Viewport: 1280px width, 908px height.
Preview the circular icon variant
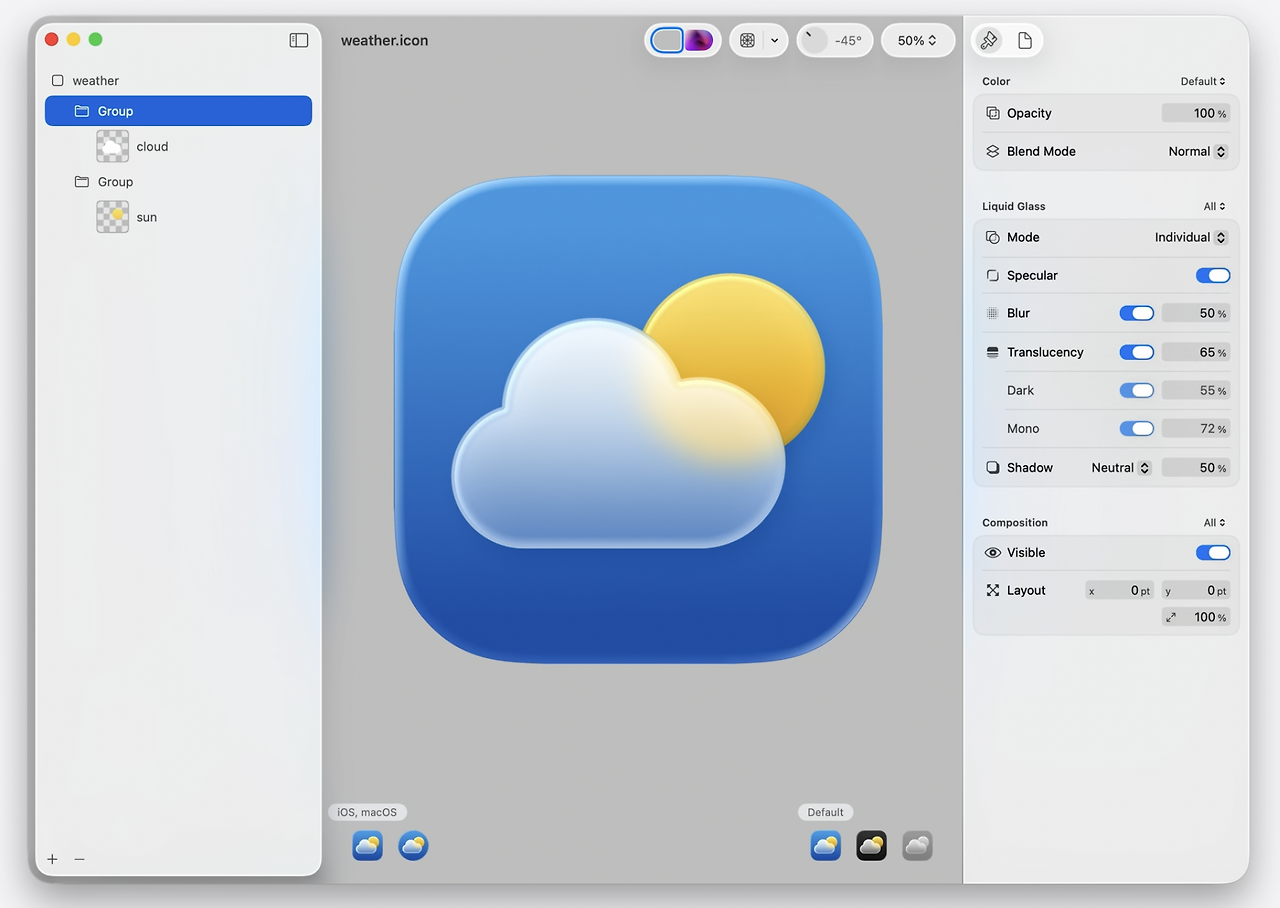click(x=413, y=845)
